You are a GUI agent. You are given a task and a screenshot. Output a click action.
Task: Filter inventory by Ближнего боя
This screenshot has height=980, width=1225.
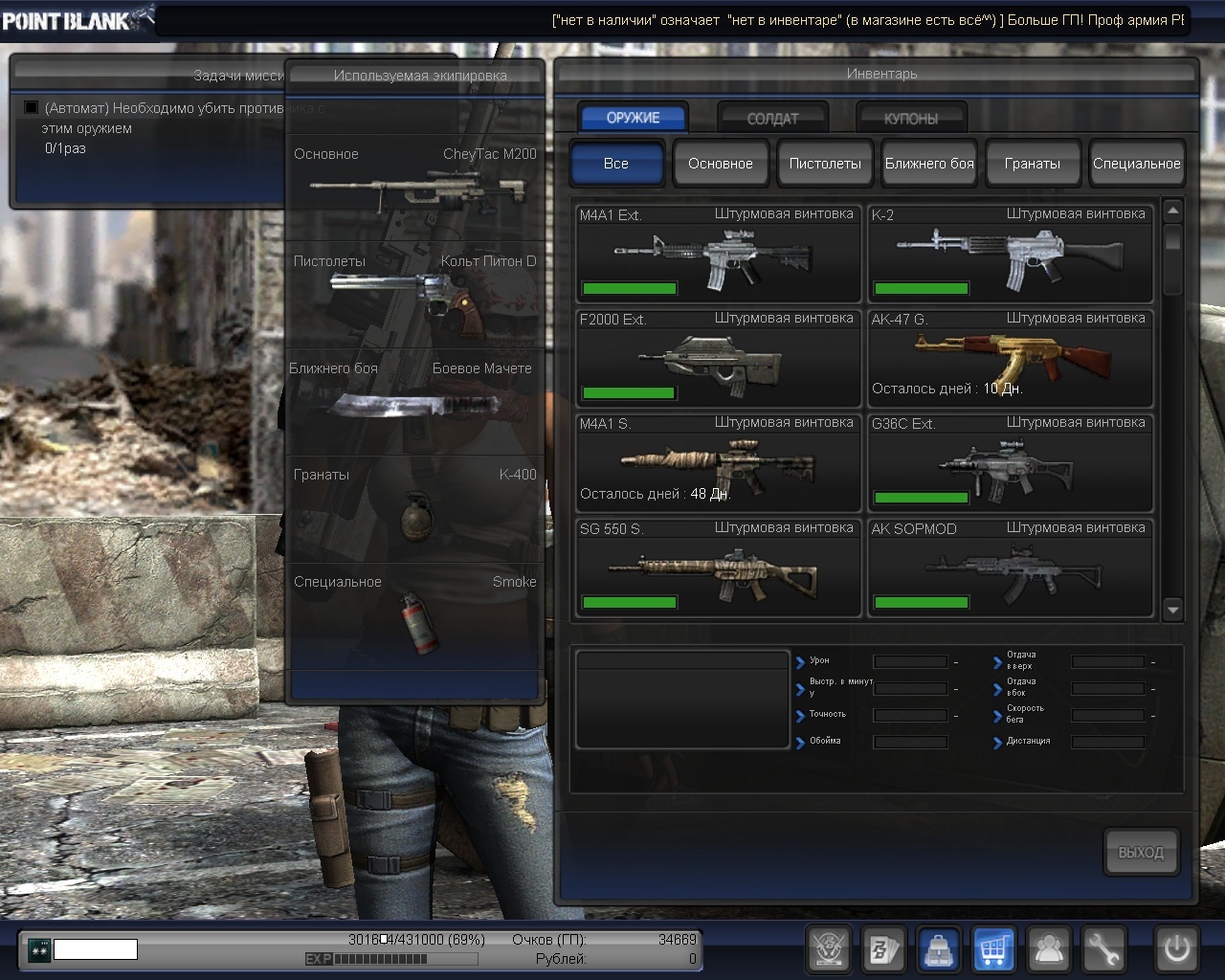click(x=929, y=164)
